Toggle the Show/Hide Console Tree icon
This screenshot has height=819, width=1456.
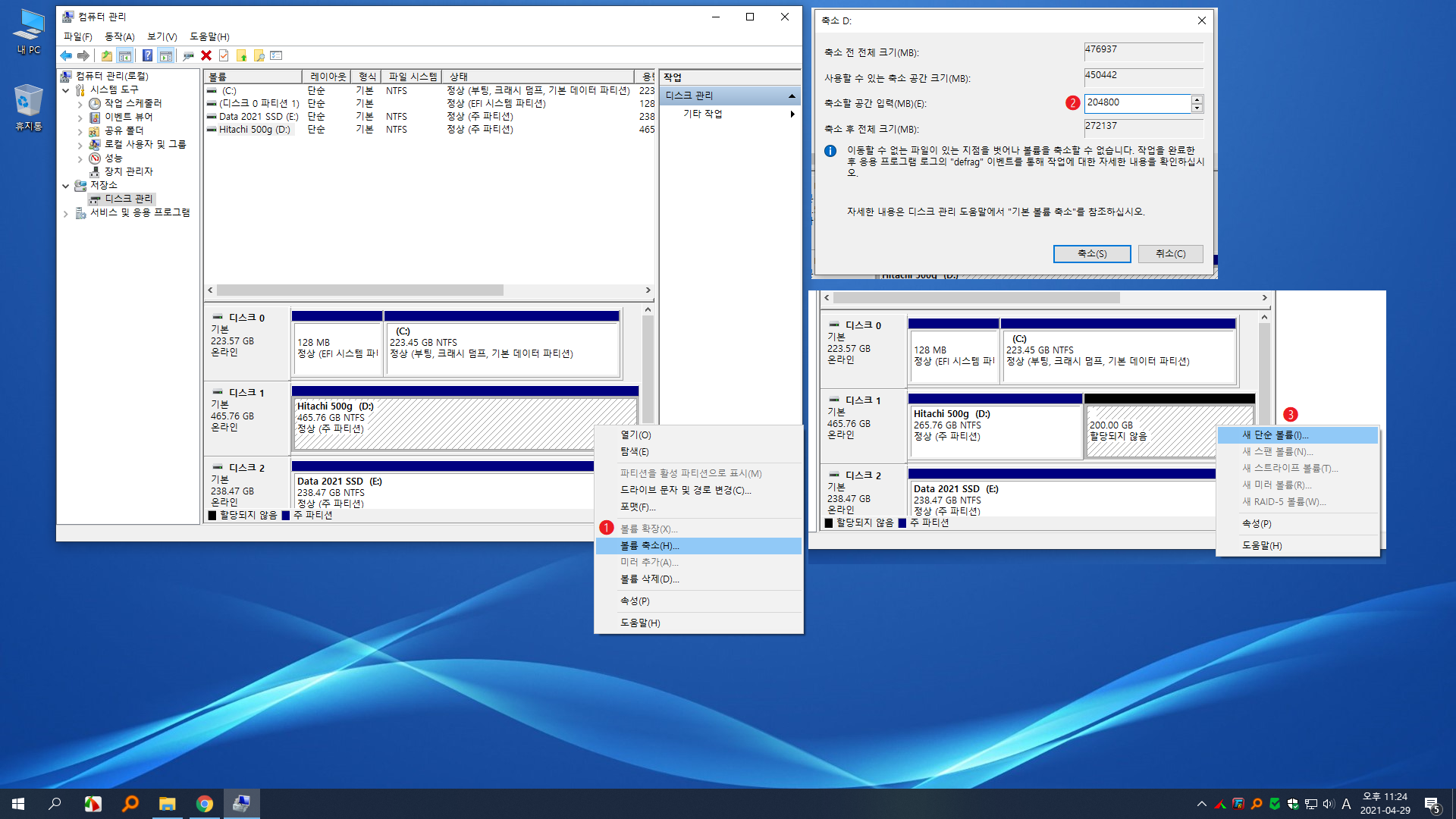click(125, 55)
